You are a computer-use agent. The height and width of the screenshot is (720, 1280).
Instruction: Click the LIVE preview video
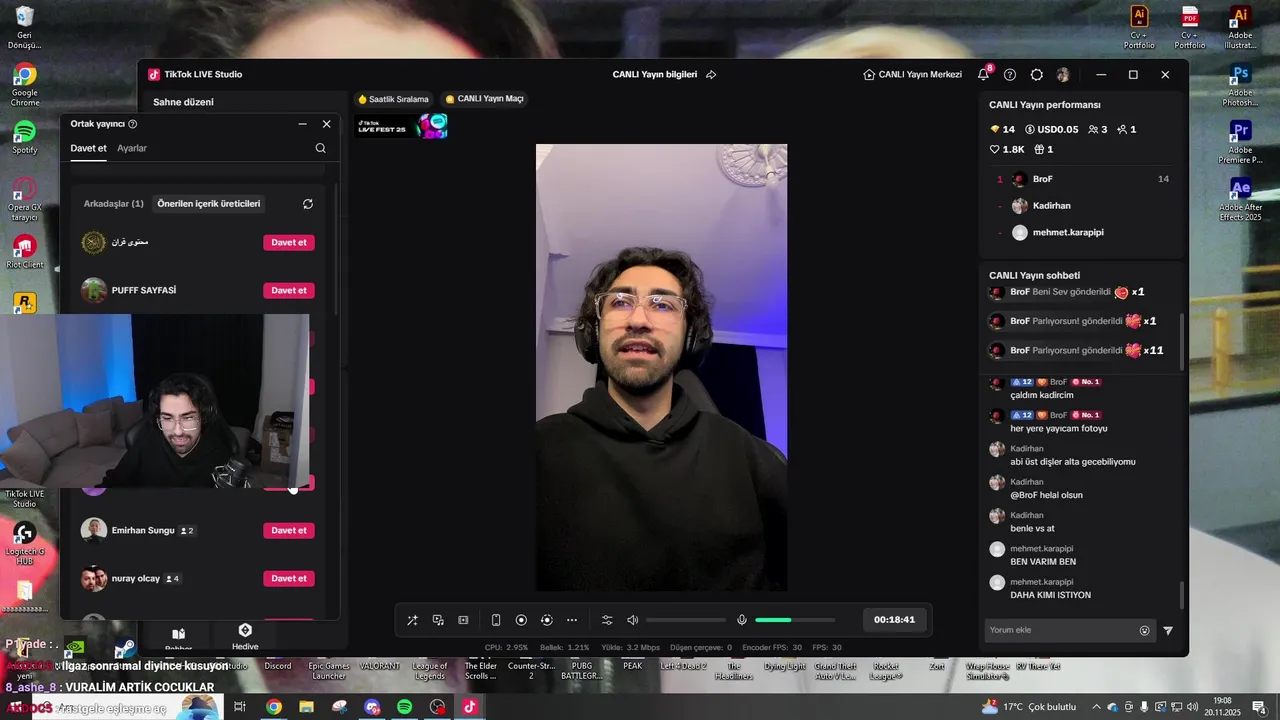pyautogui.click(x=661, y=367)
